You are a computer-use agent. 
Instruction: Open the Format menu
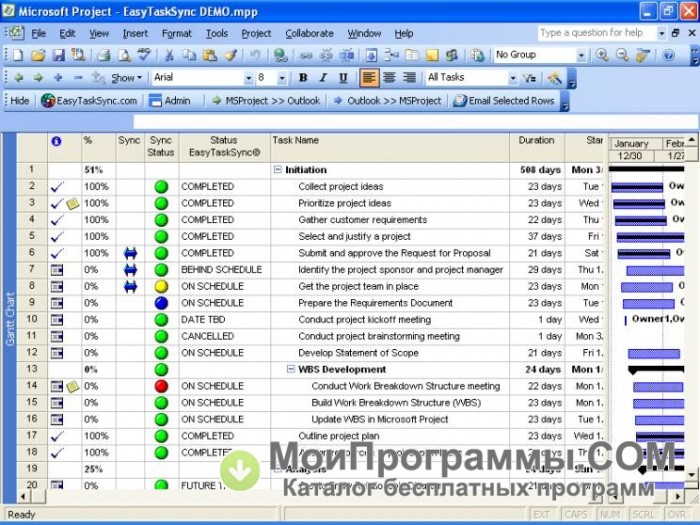click(x=176, y=33)
